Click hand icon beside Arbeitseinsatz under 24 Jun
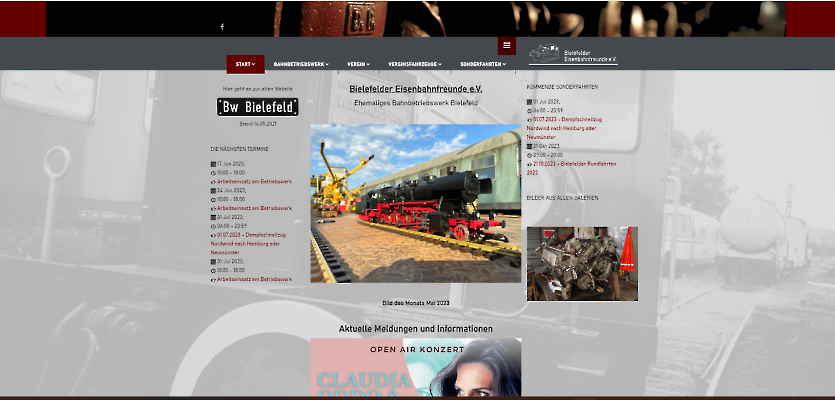The image size is (835, 400). point(213,209)
